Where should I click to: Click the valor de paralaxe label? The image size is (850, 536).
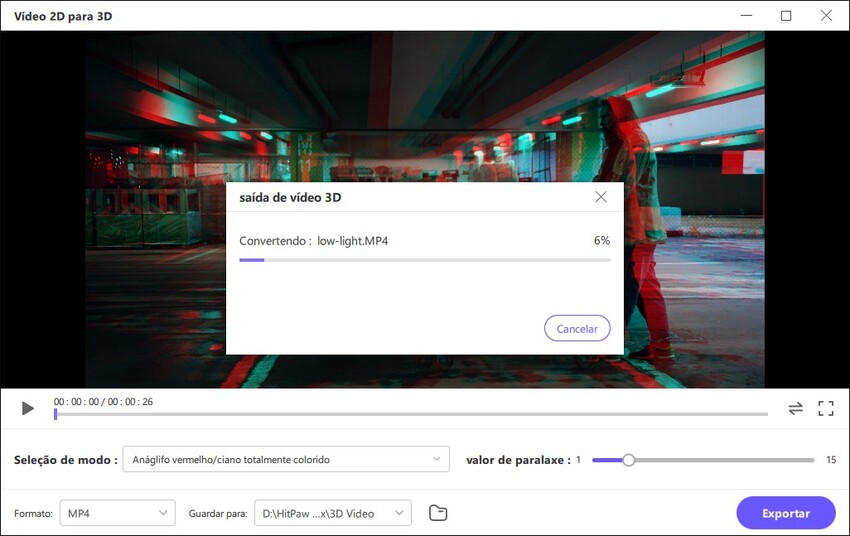pos(518,460)
